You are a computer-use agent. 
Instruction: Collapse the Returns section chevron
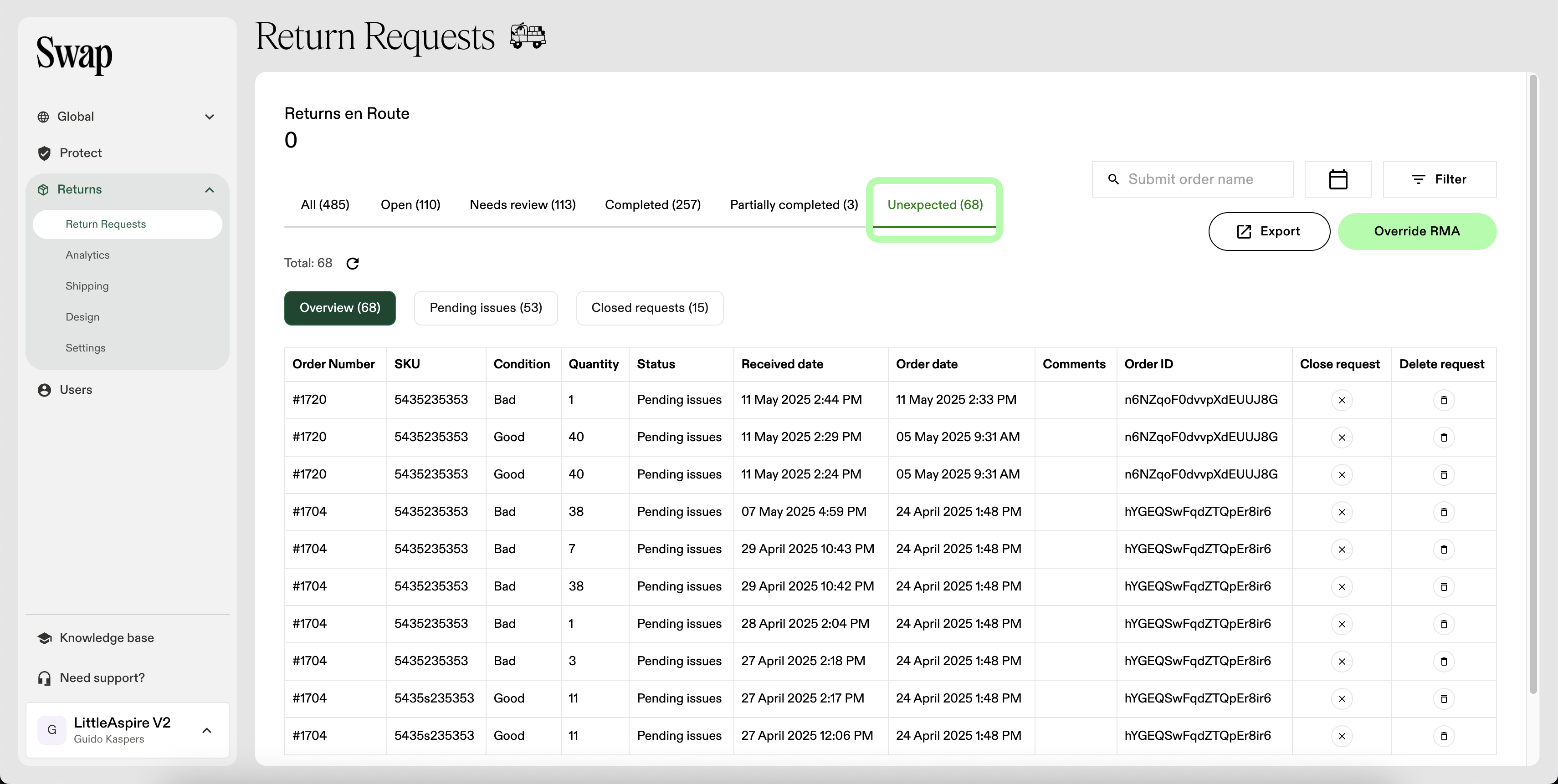point(209,190)
